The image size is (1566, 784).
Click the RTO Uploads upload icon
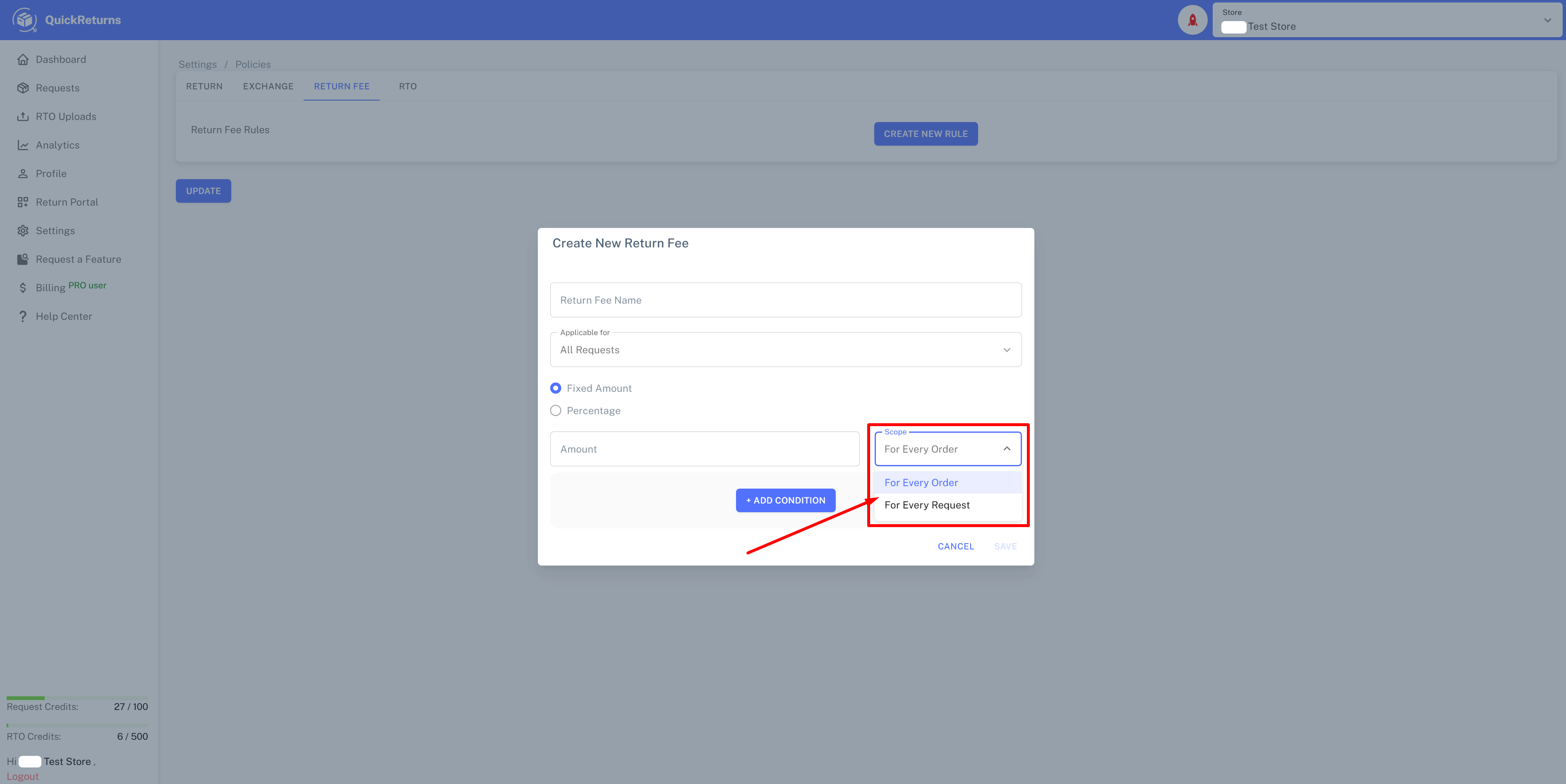pyautogui.click(x=23, y=117)
